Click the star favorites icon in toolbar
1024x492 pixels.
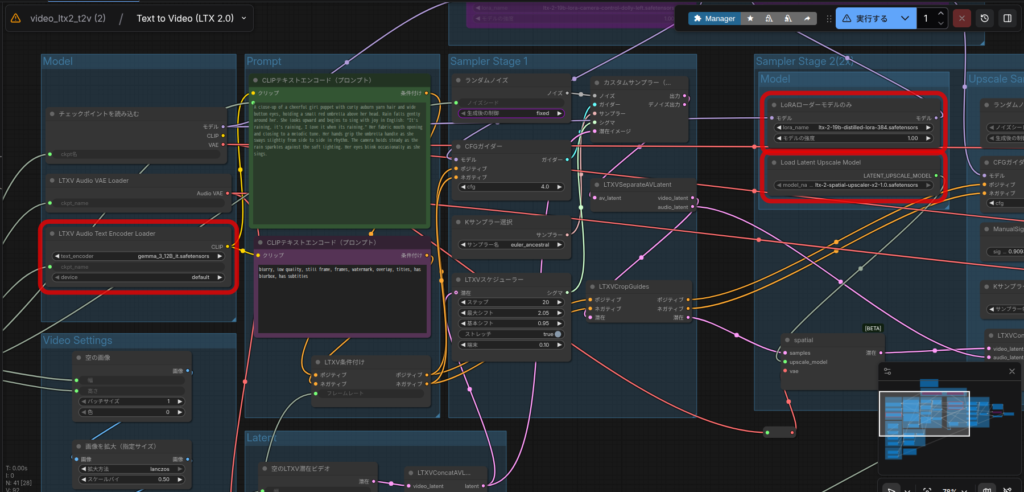tap(750, 18)
